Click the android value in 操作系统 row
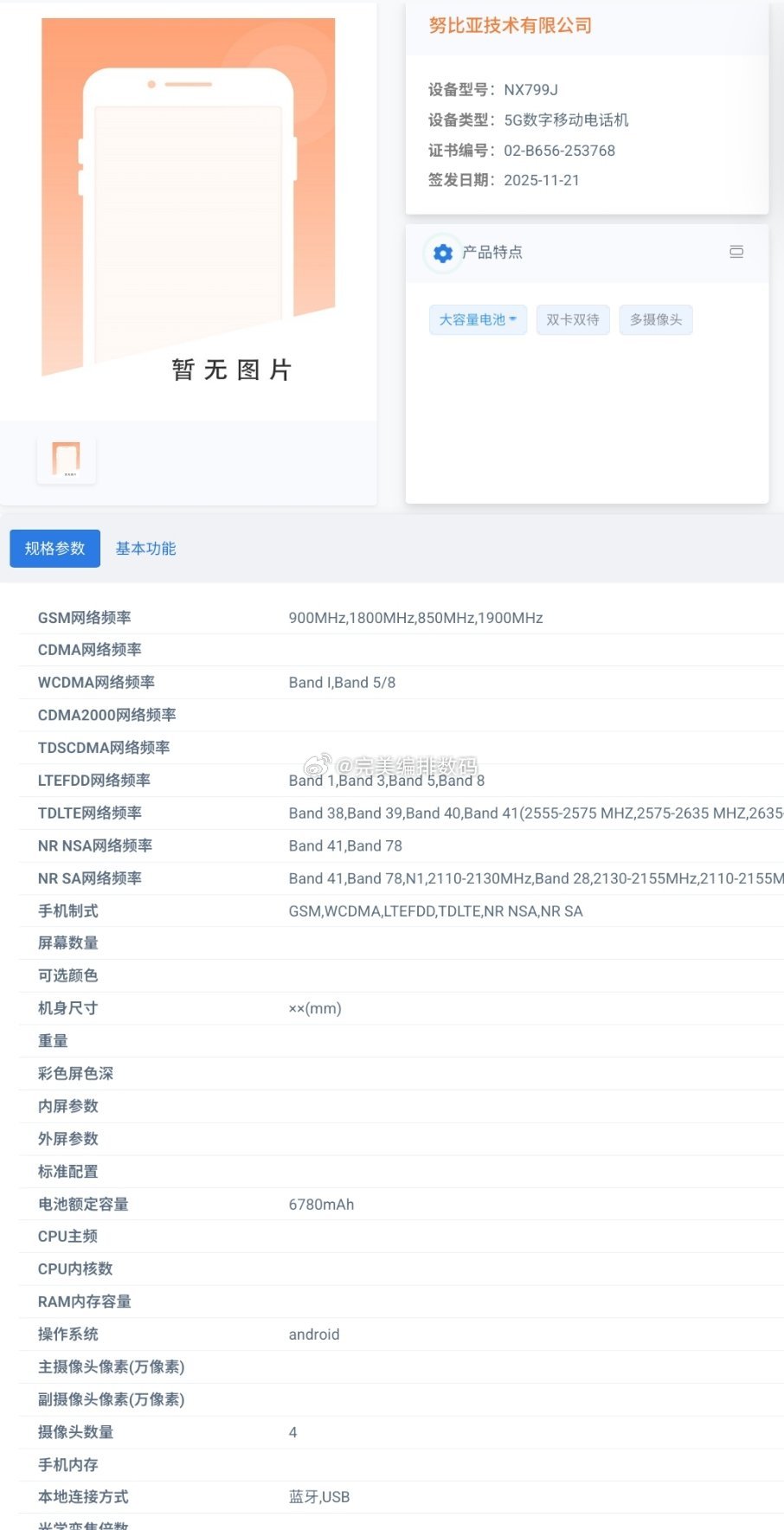 click(314, 1334)
